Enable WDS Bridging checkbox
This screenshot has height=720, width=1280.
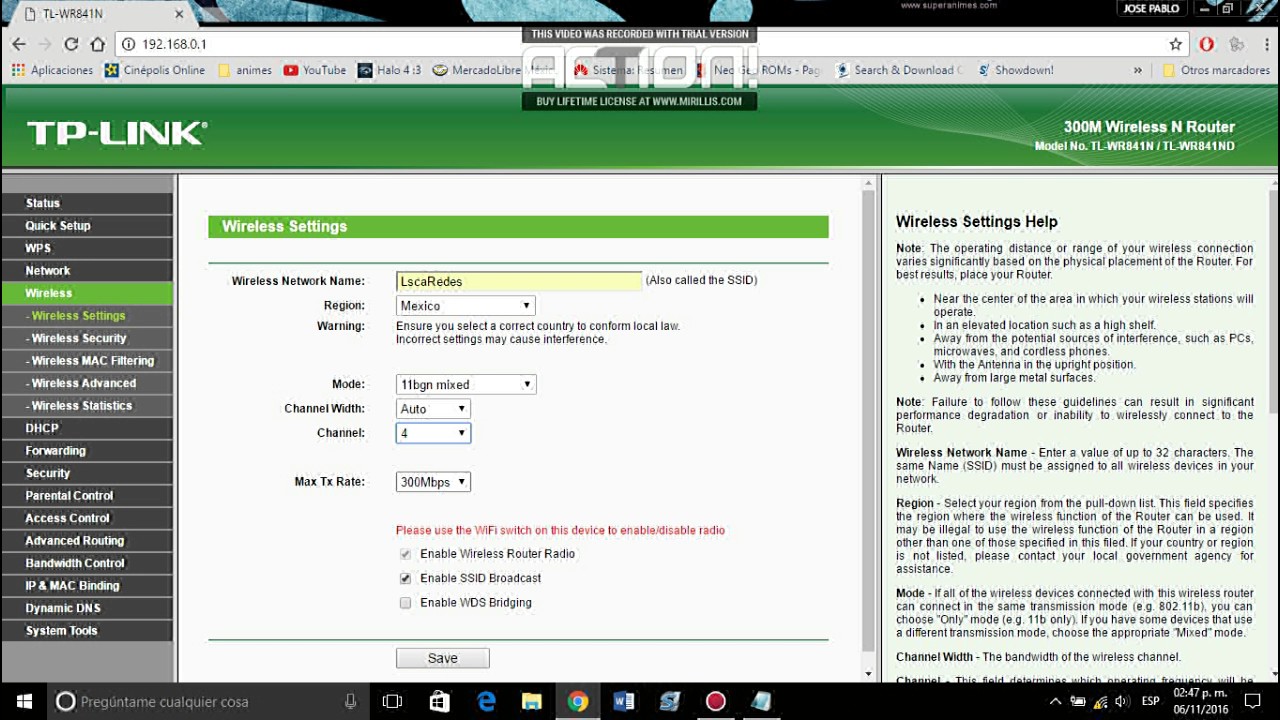click(x=405, y=603)
